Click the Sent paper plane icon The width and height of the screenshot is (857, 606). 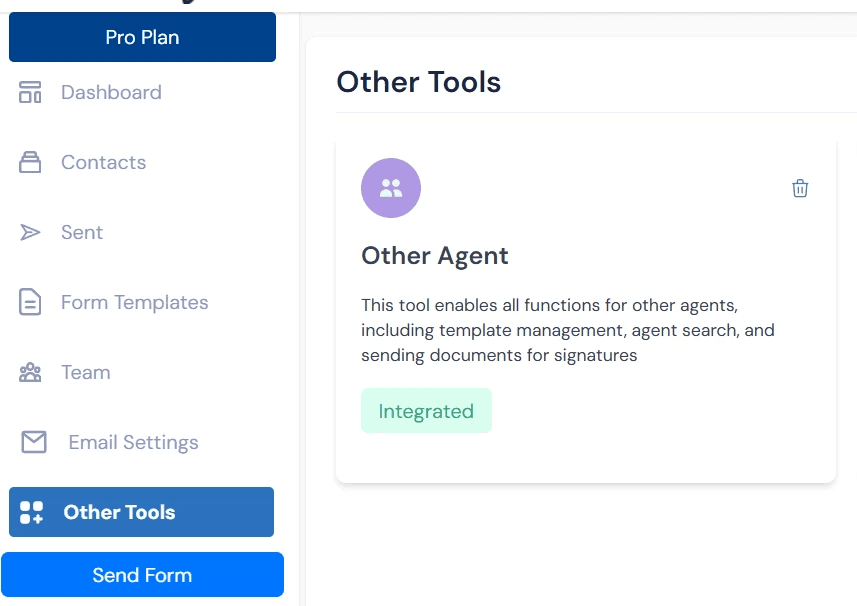pos(31,232)
